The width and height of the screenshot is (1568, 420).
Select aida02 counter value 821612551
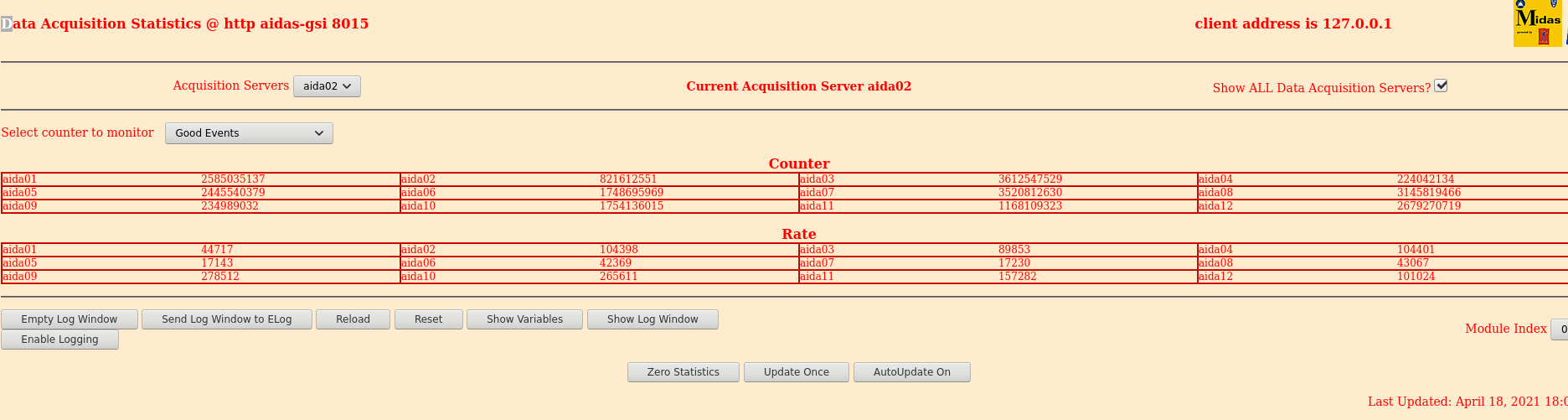(x=628, y=179)
